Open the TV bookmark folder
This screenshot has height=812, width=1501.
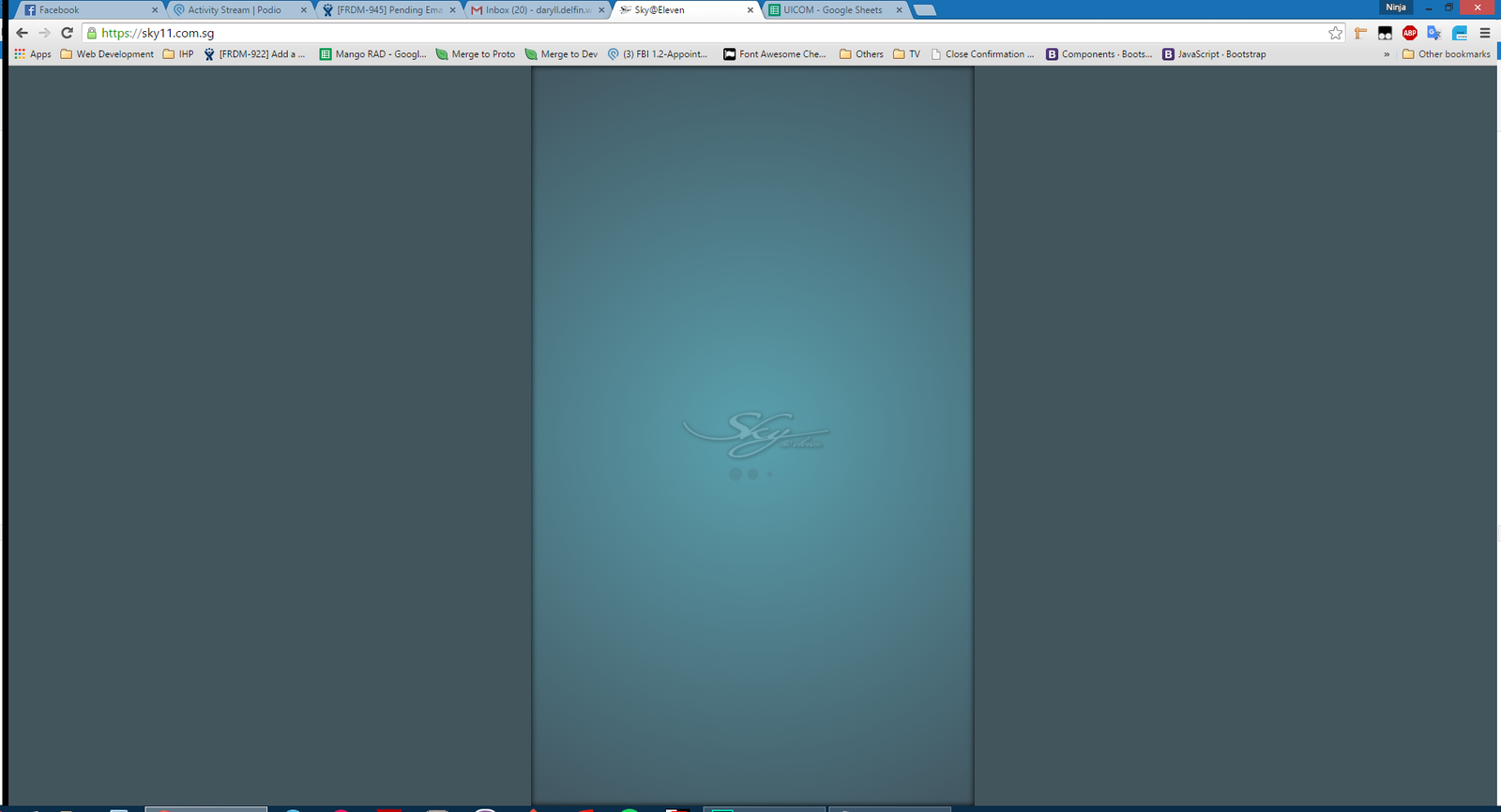(x=907, y=54)
